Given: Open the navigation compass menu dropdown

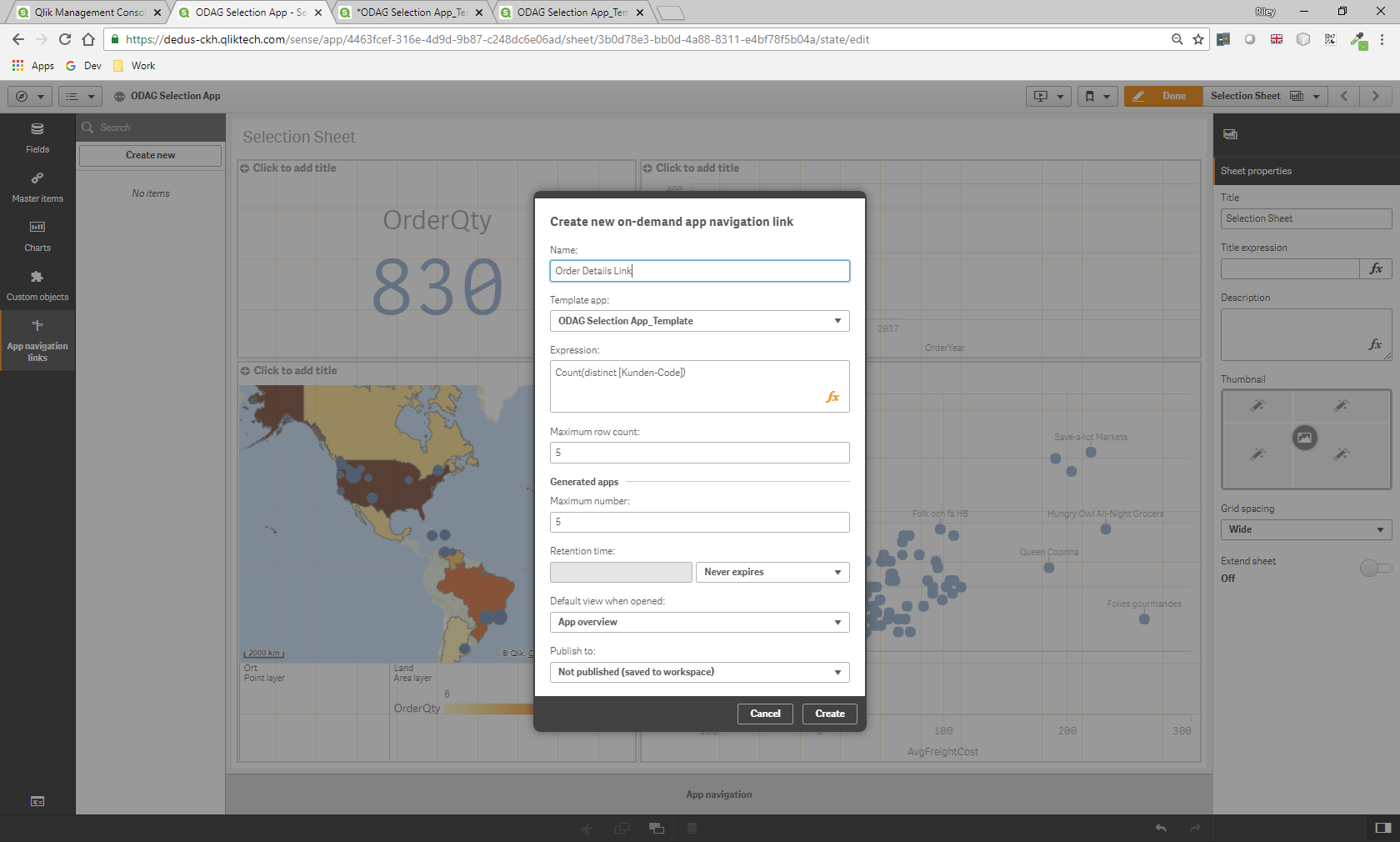Looking at the screenshot, I should tap(30, 96).
